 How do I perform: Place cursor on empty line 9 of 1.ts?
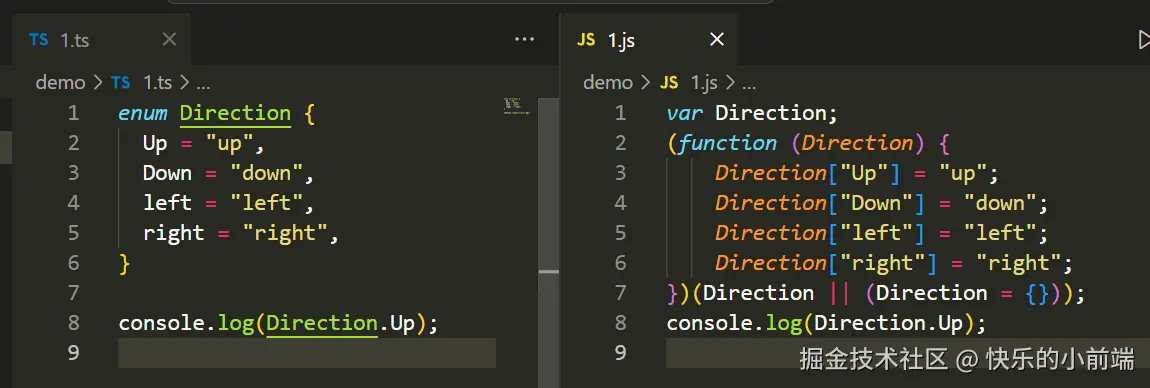point(307,353)
